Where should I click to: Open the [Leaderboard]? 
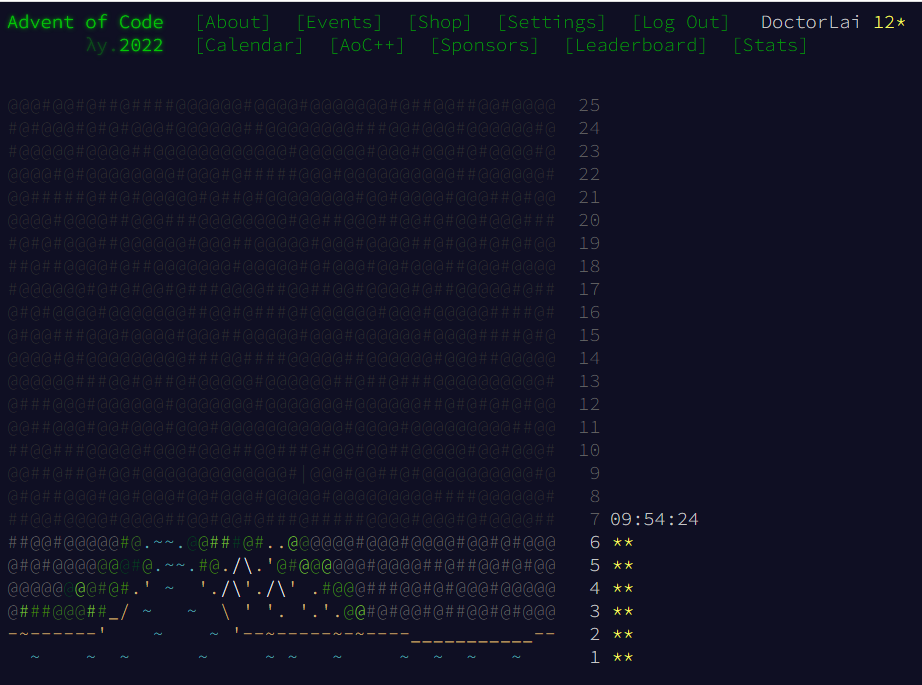[636, 45]
